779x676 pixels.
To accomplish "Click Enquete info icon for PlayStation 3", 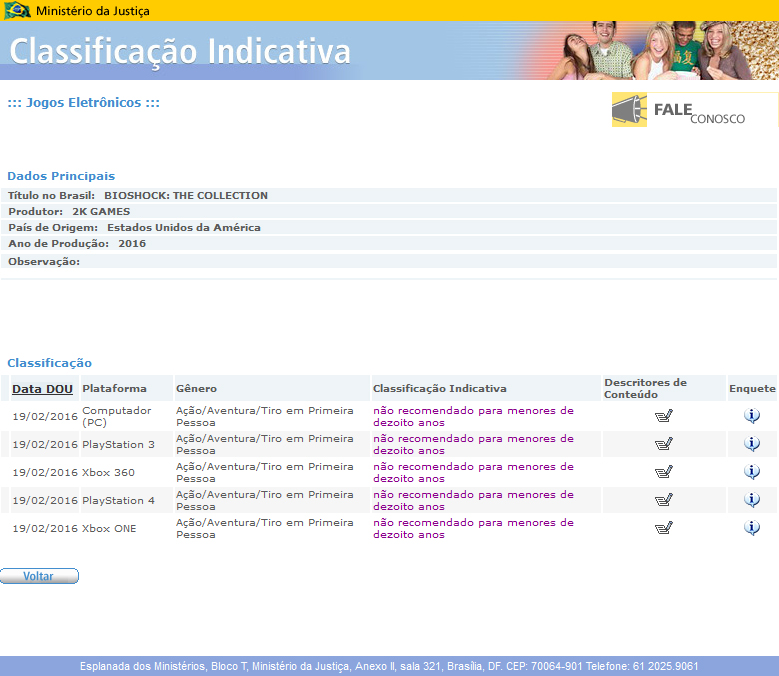I will [752, 444].
